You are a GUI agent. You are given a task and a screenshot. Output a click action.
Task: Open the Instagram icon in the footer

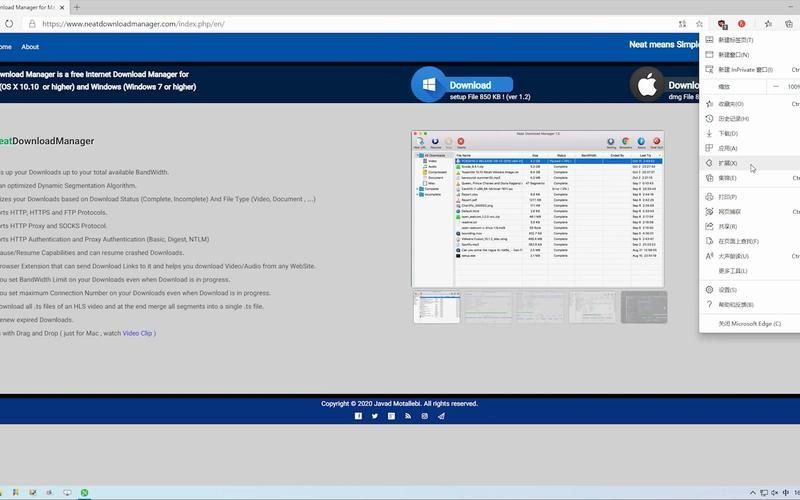click(x=424, y=416)
